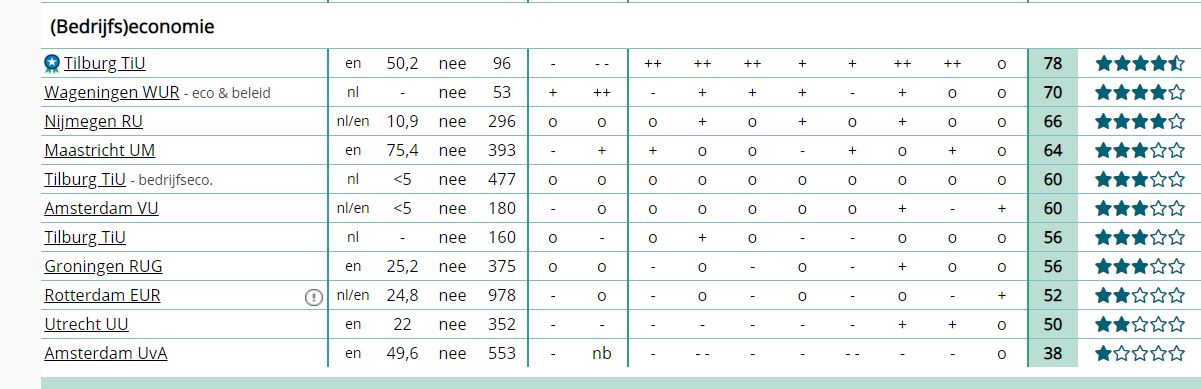Open the Rotterdam EUR link
The image size is (1201, 389).
point(102,296)
